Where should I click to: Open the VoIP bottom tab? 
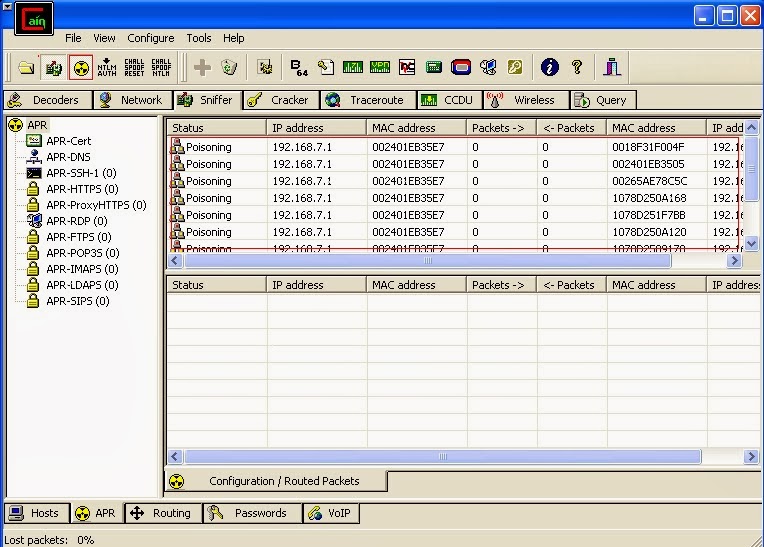click(x=331, y=513)
